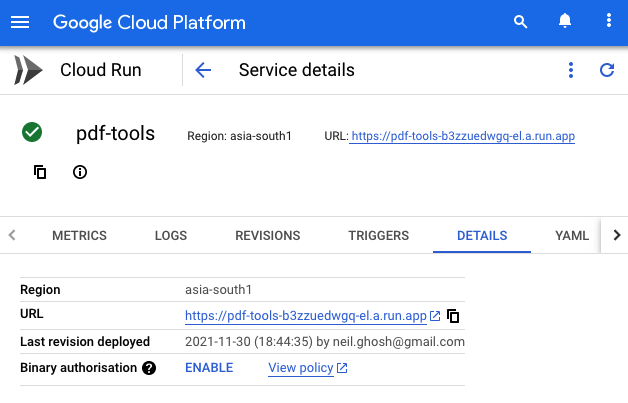Viewport: 628px width, 403px height.
Task: Refresh the service details page
Action: 606,70
